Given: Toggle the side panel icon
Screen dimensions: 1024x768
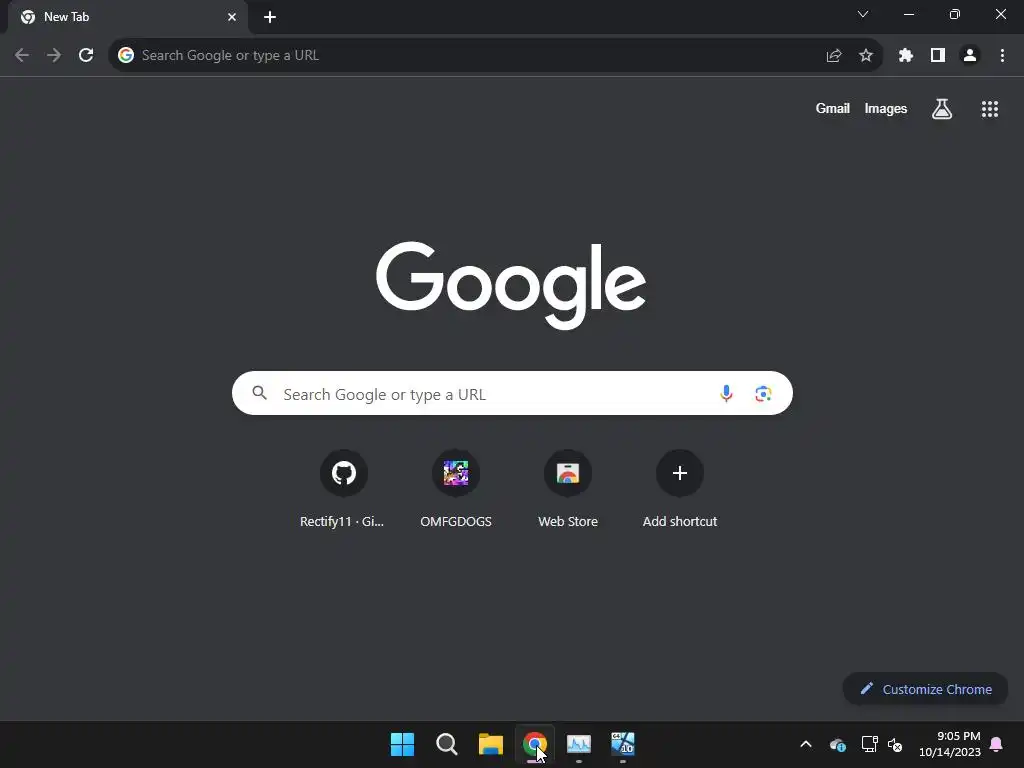Looking at the screenshot, I should (938, 56).
